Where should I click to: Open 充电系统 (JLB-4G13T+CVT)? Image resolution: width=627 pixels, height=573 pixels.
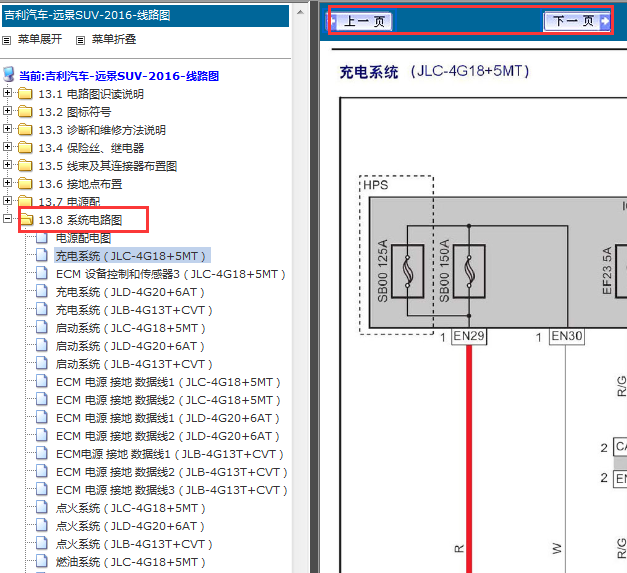(134, 310)
